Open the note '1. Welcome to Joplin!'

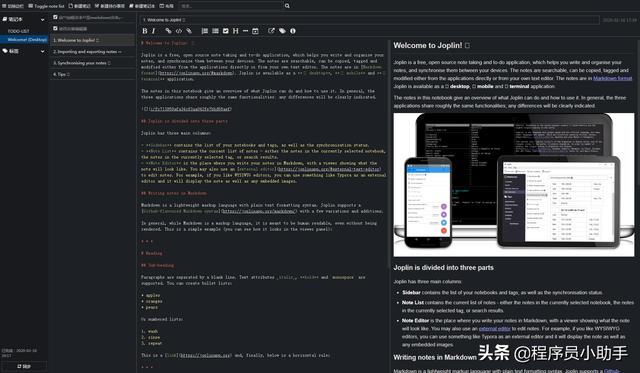(92, 40)
